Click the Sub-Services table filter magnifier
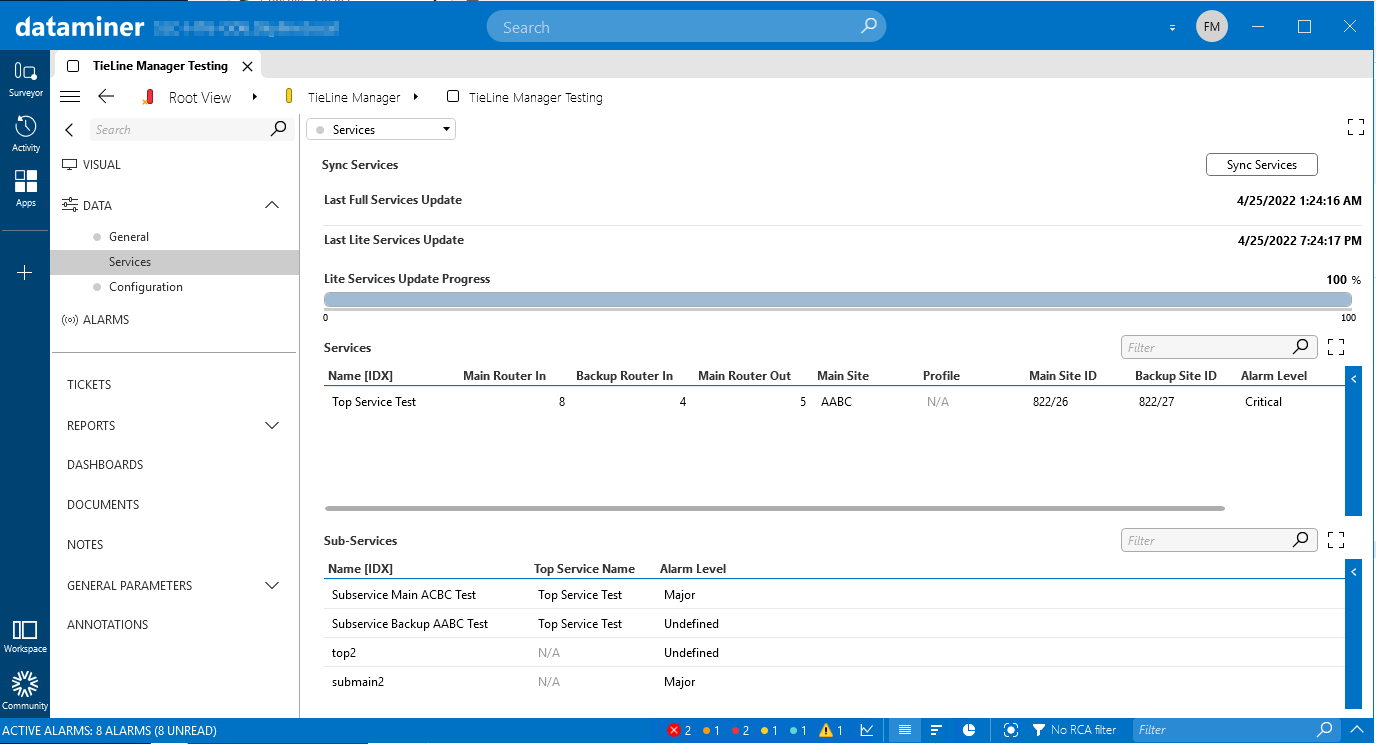 pyautogui.click(x=1300, y=540)
